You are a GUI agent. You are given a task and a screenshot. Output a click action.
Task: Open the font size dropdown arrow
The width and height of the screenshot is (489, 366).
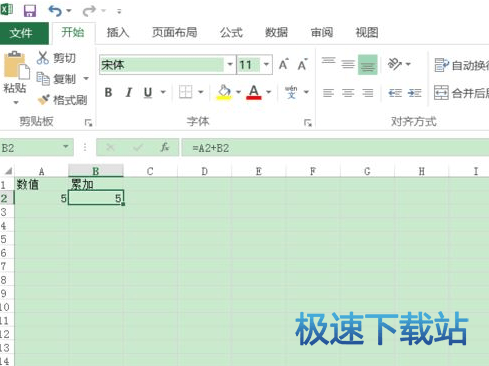266,64
